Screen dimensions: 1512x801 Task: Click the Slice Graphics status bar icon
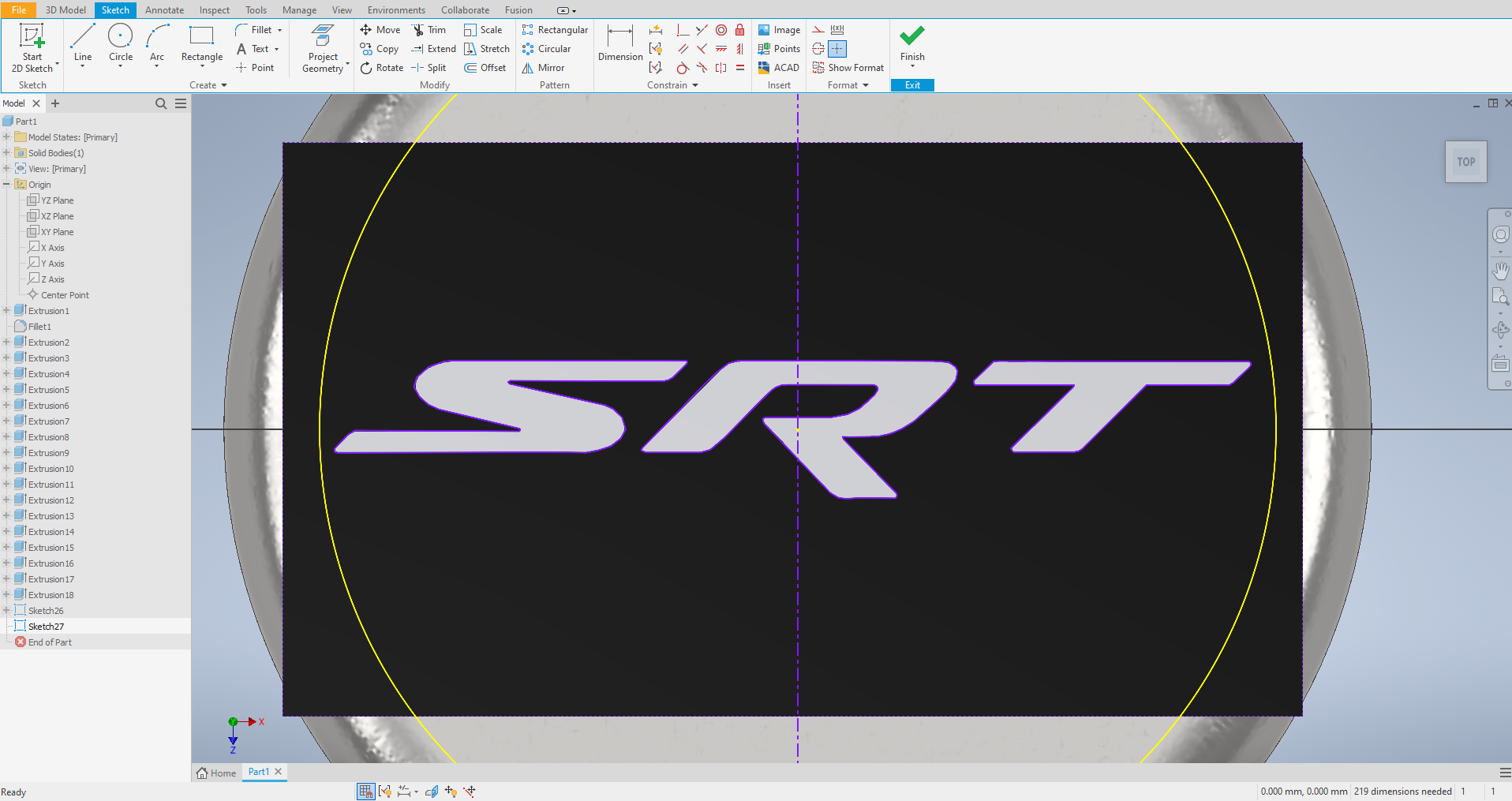click(x=432, y=791)
